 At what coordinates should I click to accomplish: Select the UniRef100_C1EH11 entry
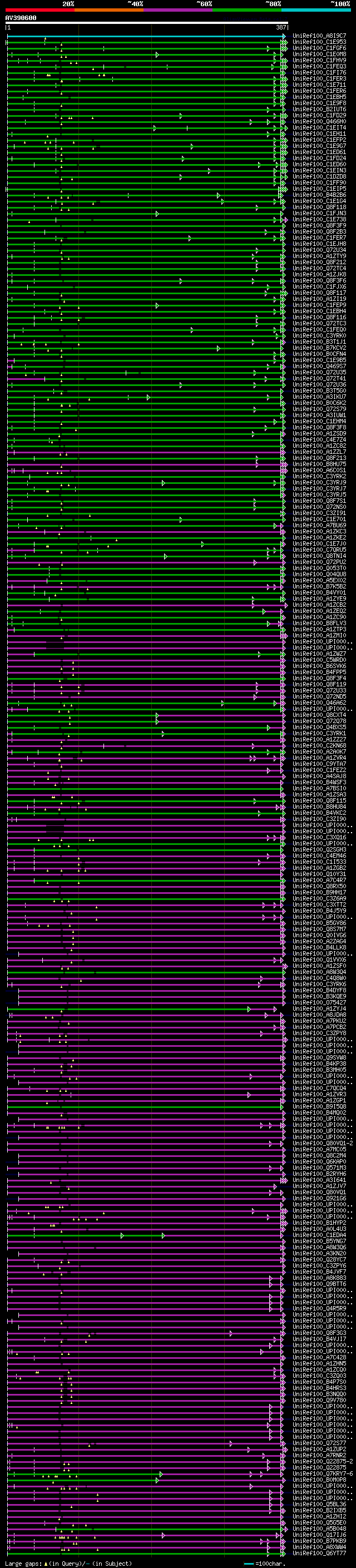[x=319, y=134]
